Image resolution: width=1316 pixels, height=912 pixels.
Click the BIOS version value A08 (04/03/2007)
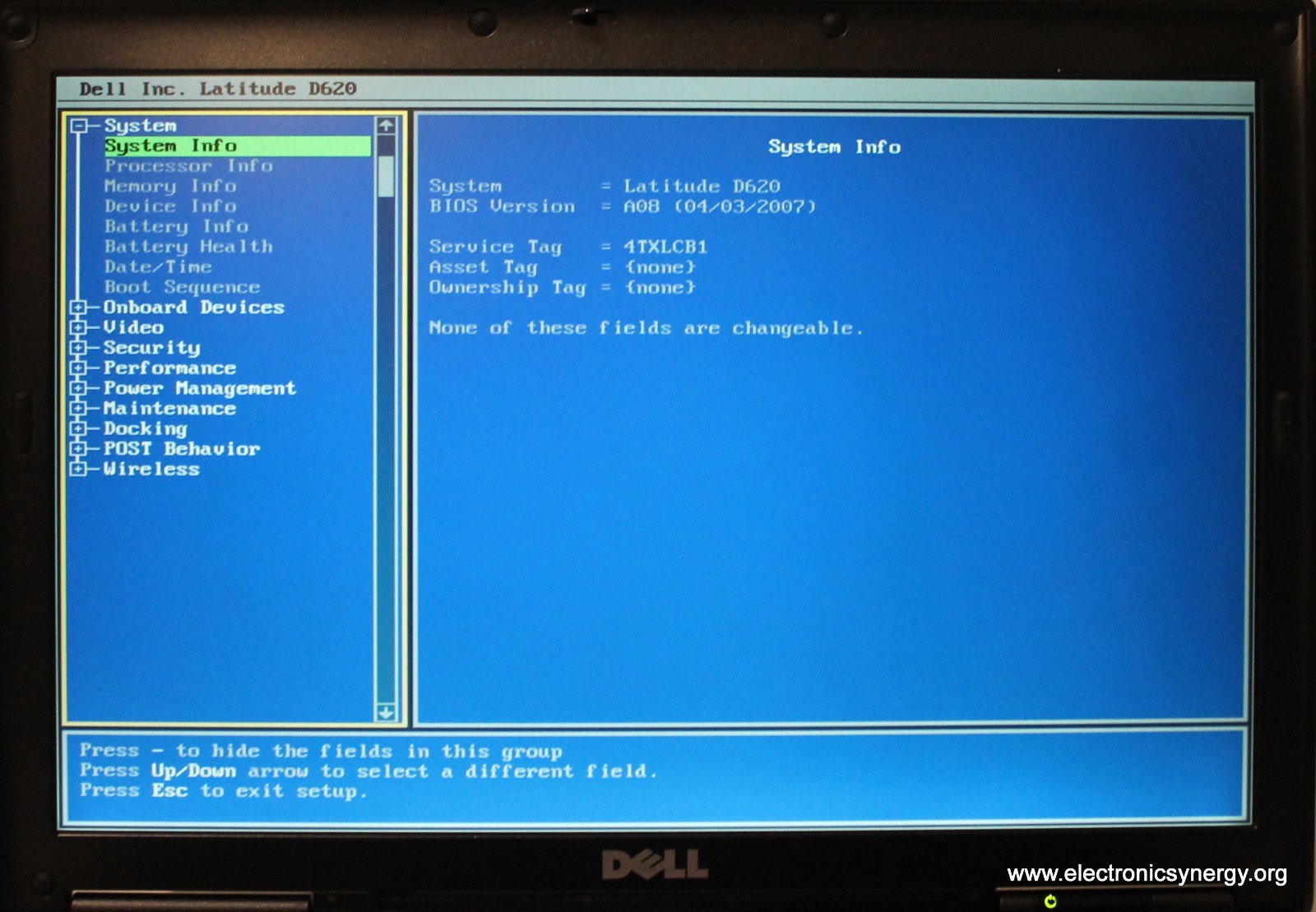coord(720,206)
